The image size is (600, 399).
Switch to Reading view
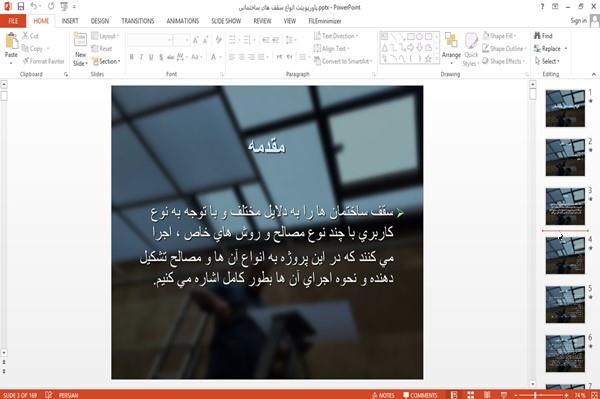[x=487, y=395]
